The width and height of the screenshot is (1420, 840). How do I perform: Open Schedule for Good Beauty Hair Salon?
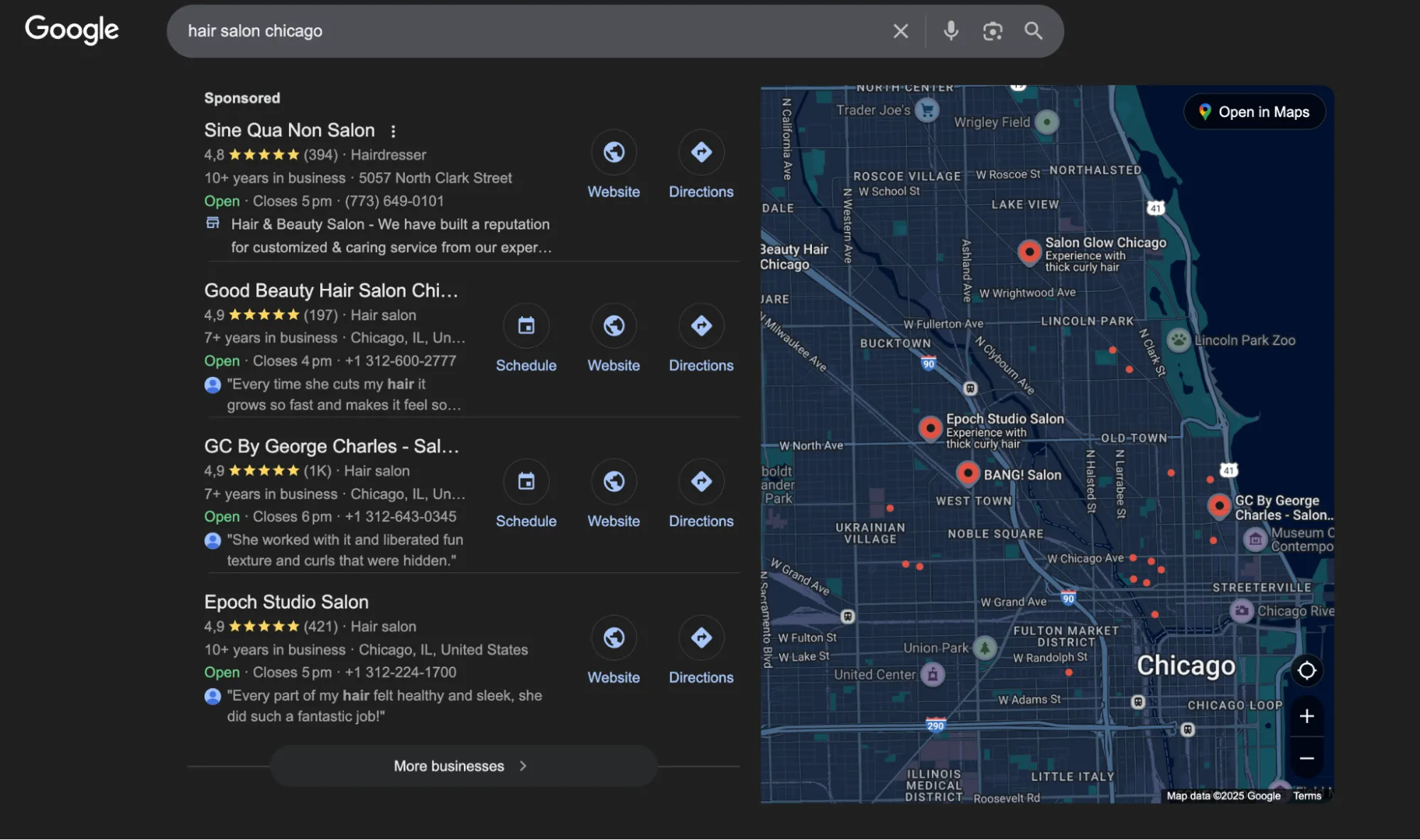click(x=526, y=326)
